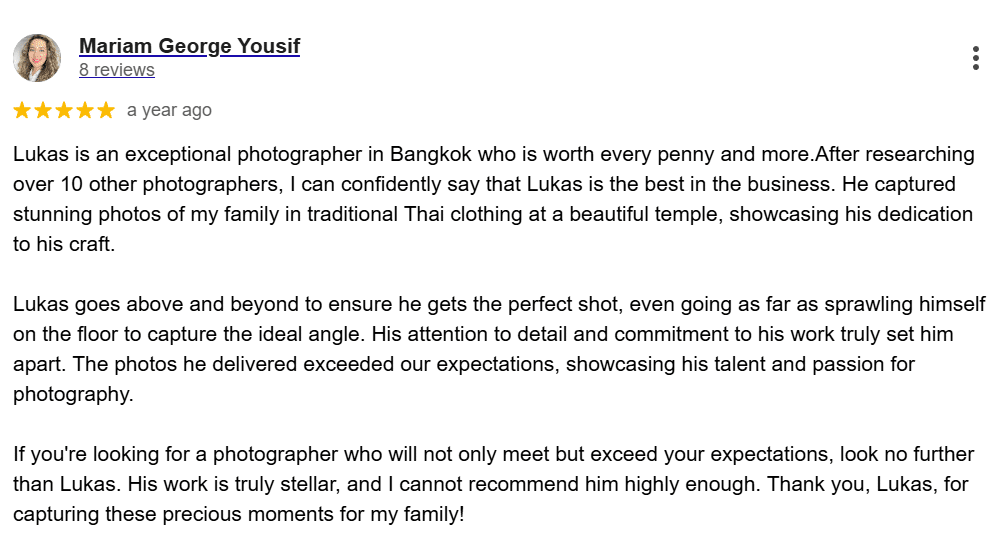Click the fifth gold rating star
The height and width of the screenshot is (545, 994).
[x=106, y=110]
